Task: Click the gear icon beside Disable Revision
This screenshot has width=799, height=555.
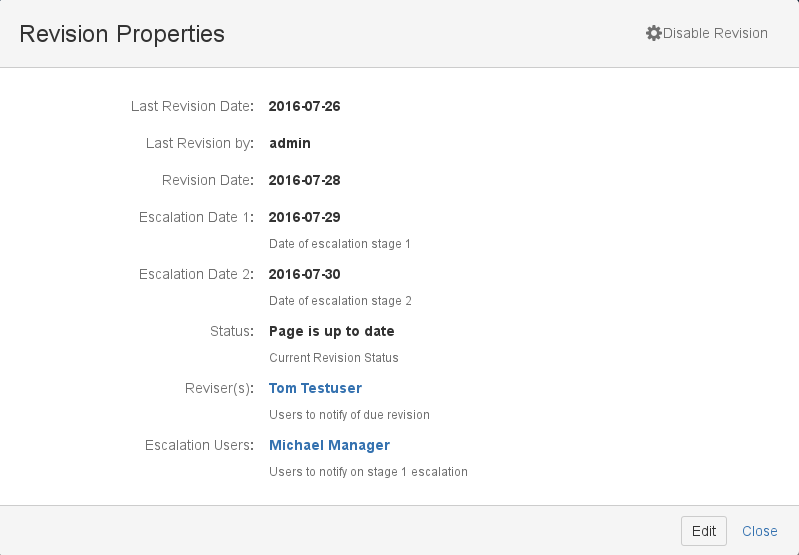Action: tap(654, 33)
